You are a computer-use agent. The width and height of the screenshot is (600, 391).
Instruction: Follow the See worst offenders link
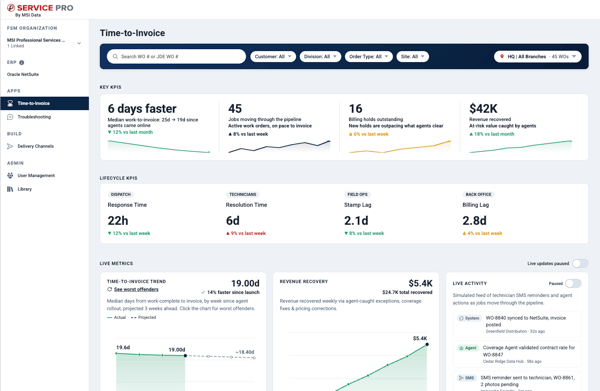(x=136, y=289)
